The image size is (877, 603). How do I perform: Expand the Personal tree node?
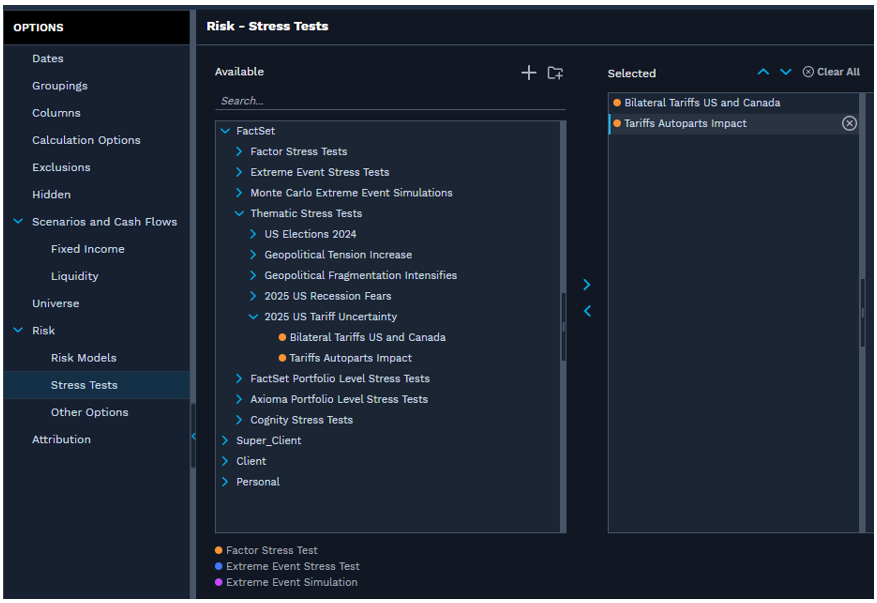[225, 482]
